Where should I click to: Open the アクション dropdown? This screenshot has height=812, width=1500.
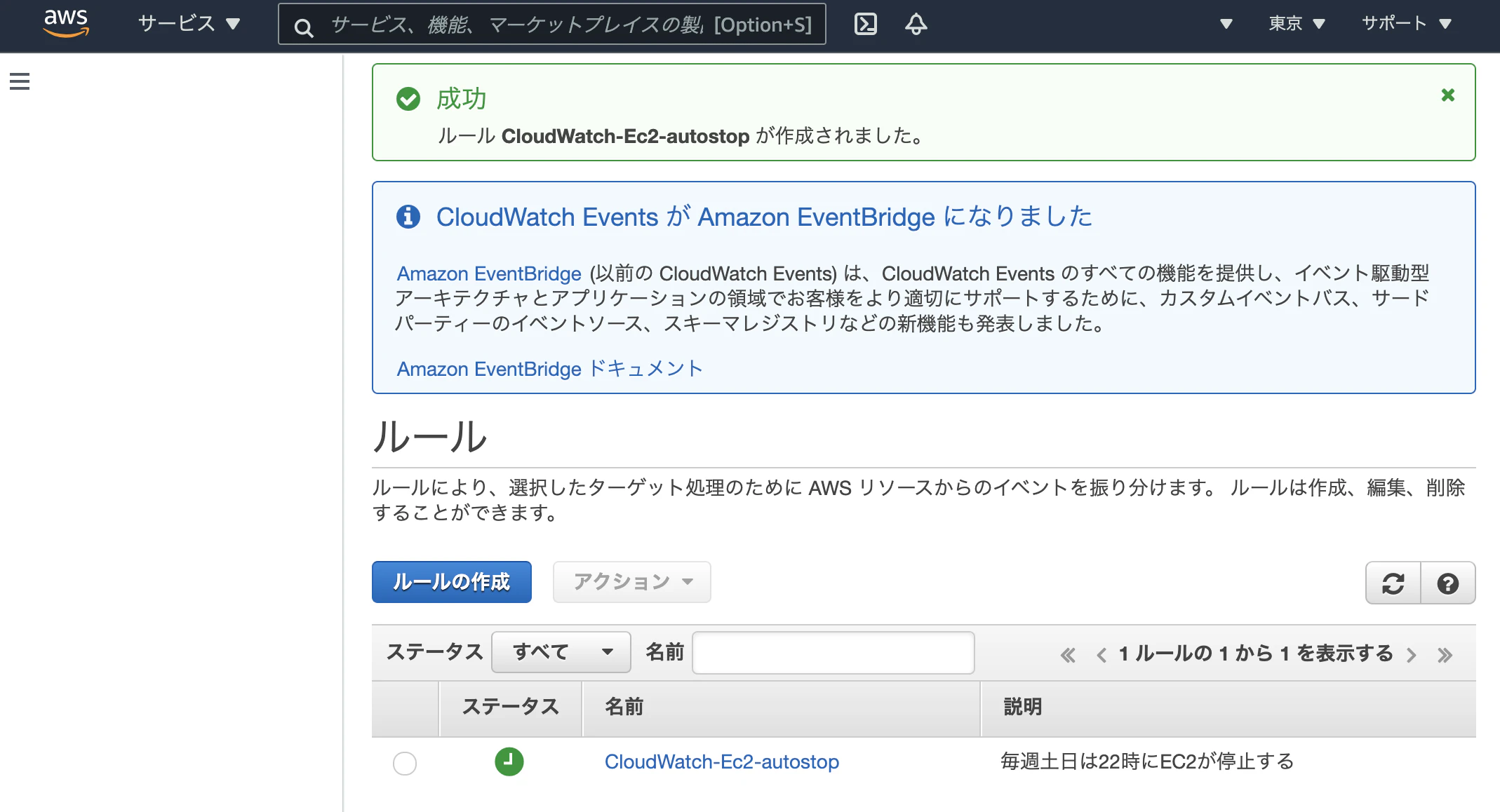(632, 582)
